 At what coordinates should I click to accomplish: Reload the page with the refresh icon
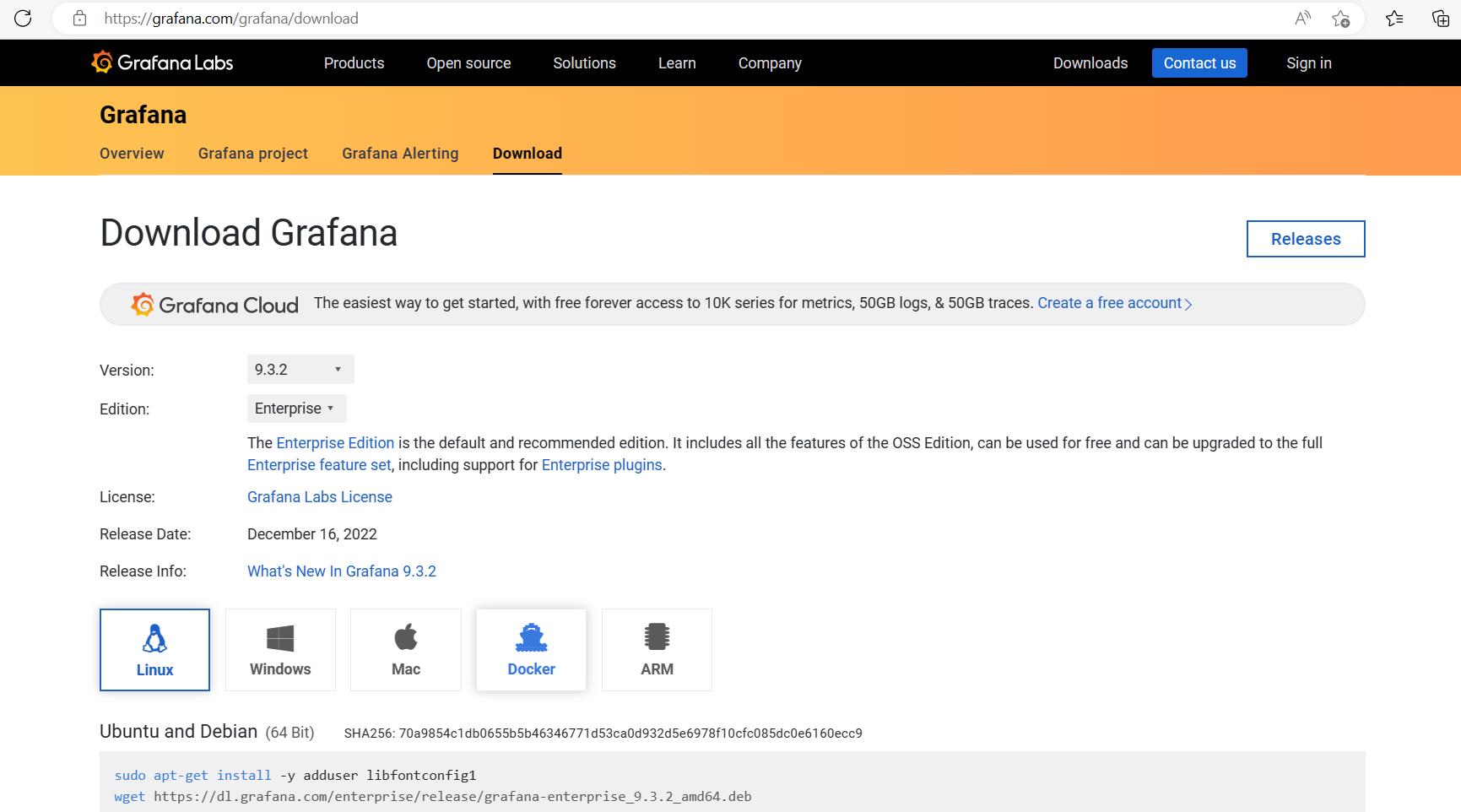pyautogui.click(x=23, y=18)
